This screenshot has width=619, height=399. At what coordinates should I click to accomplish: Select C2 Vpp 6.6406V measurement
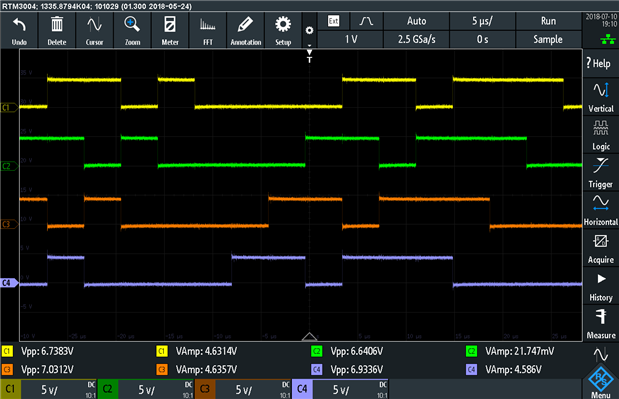tap(356, 351)
